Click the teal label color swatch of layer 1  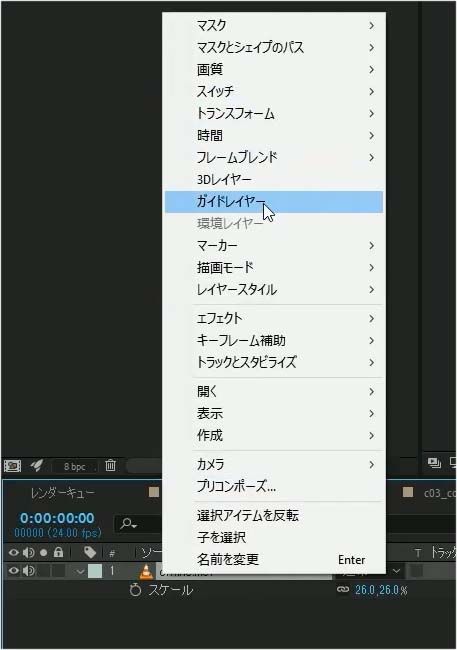click(95, 571)
